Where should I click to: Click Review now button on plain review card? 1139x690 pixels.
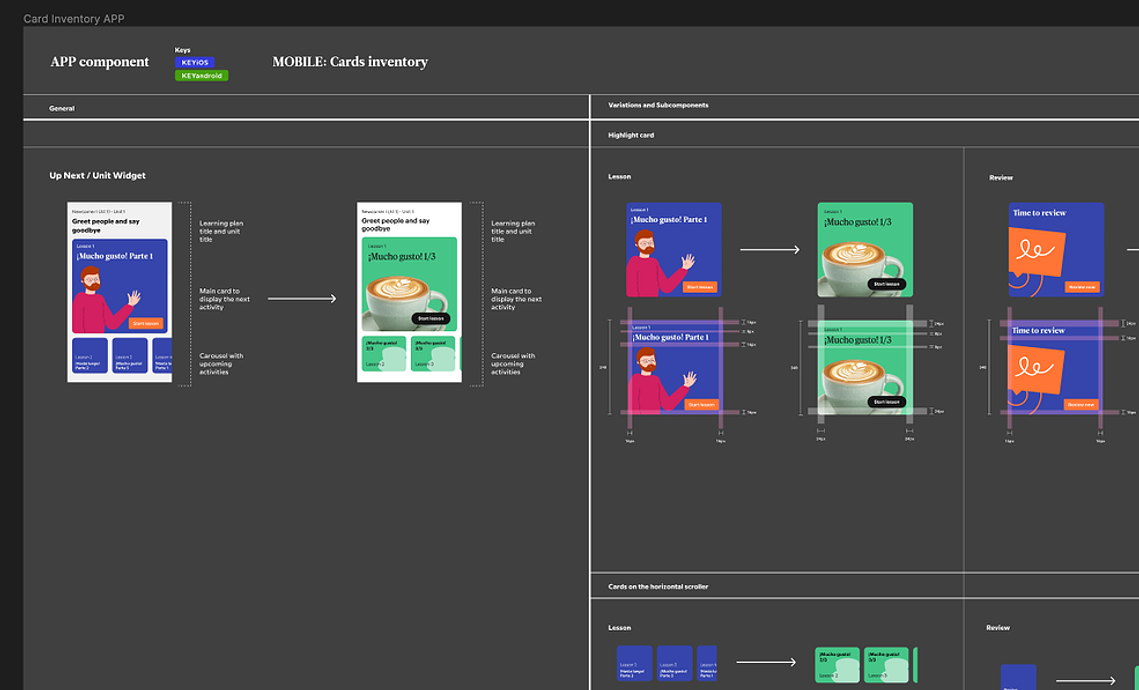pos(1082,287)
